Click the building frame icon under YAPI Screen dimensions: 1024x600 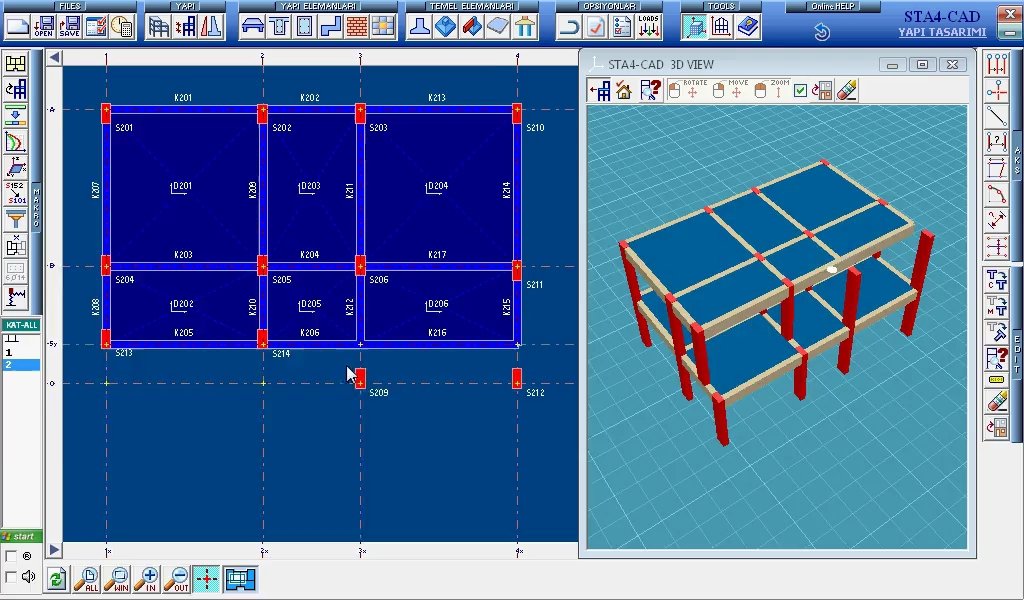159,27
